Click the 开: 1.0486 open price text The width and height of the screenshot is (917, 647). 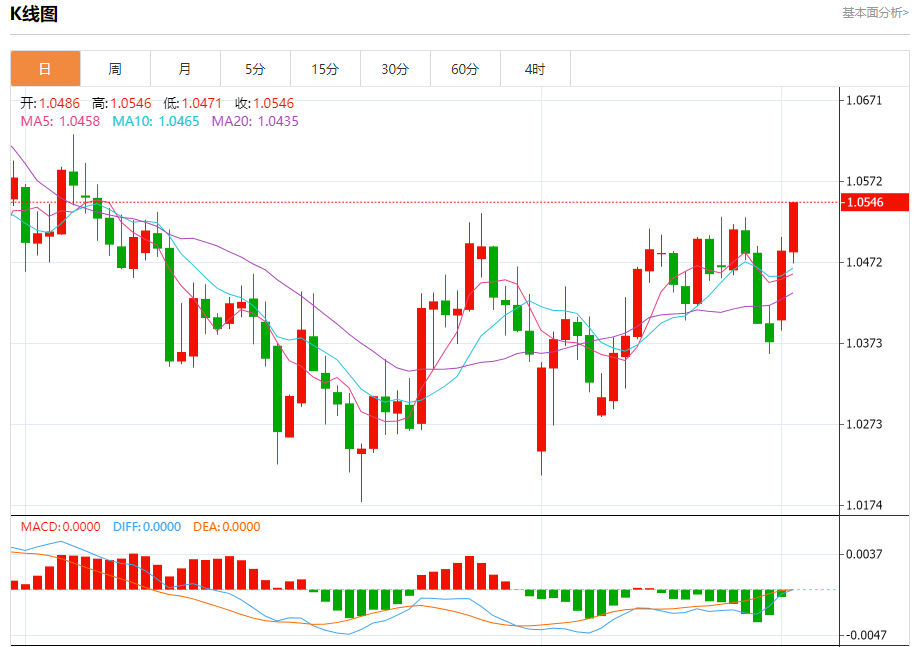50,104
